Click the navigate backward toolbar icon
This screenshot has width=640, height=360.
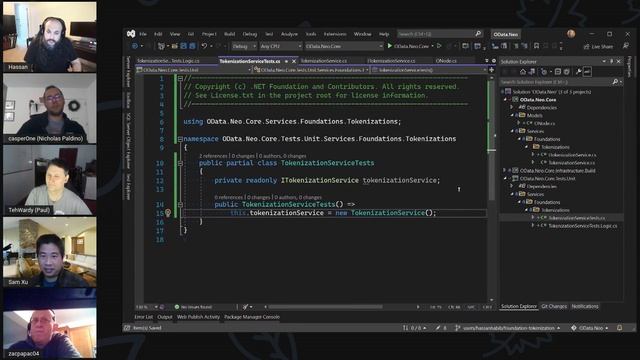coord(135,46)
